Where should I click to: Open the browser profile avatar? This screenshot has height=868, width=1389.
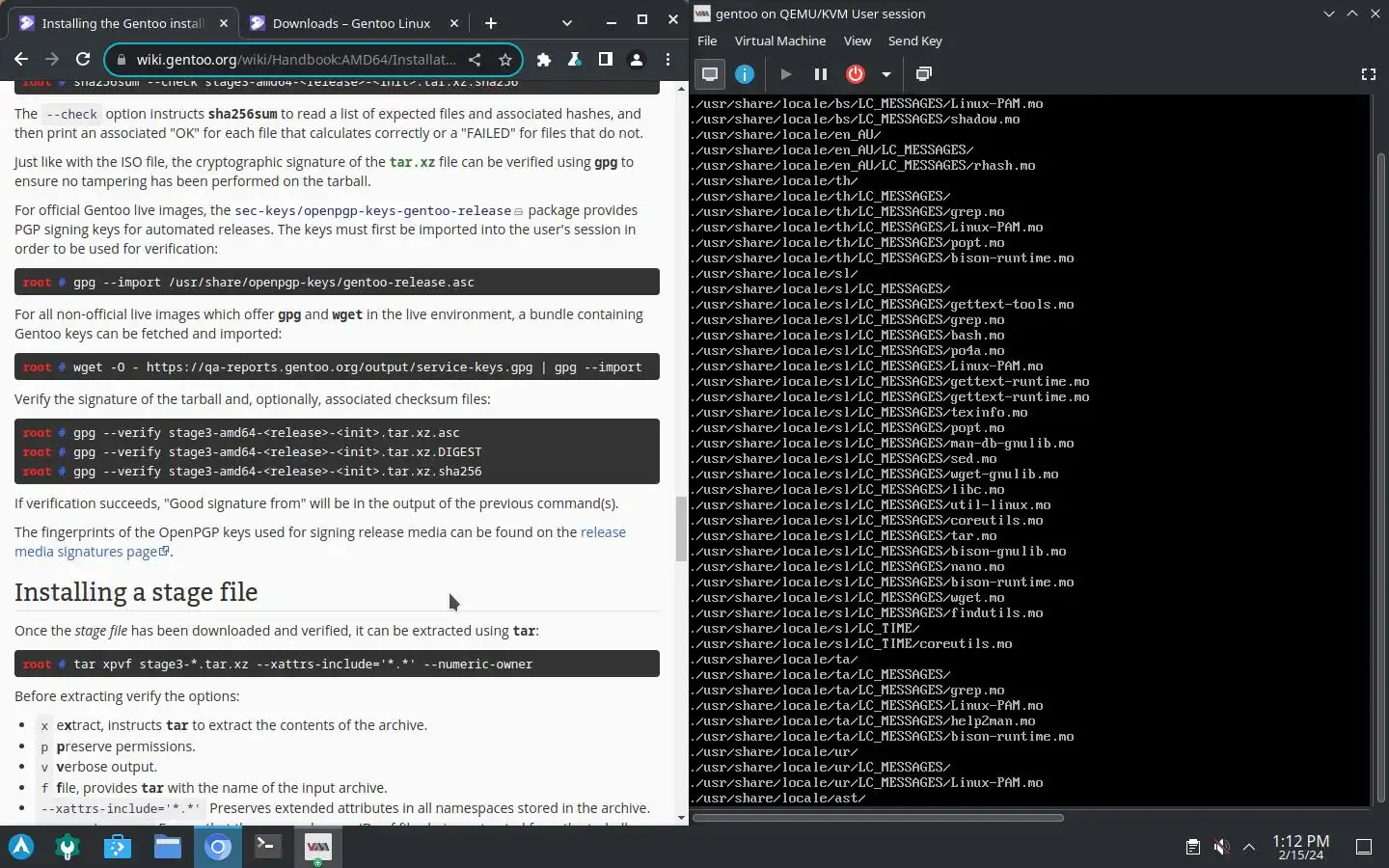click(637, 60)
